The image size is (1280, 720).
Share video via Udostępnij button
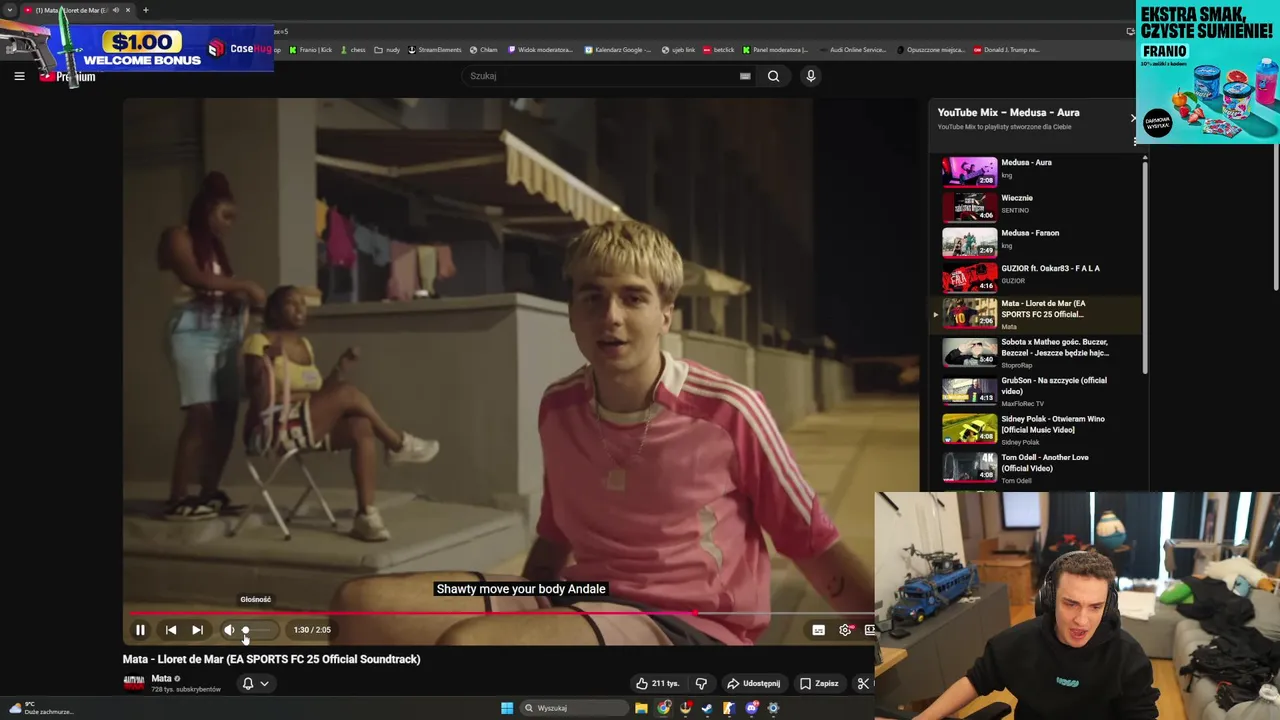point(753,684)
